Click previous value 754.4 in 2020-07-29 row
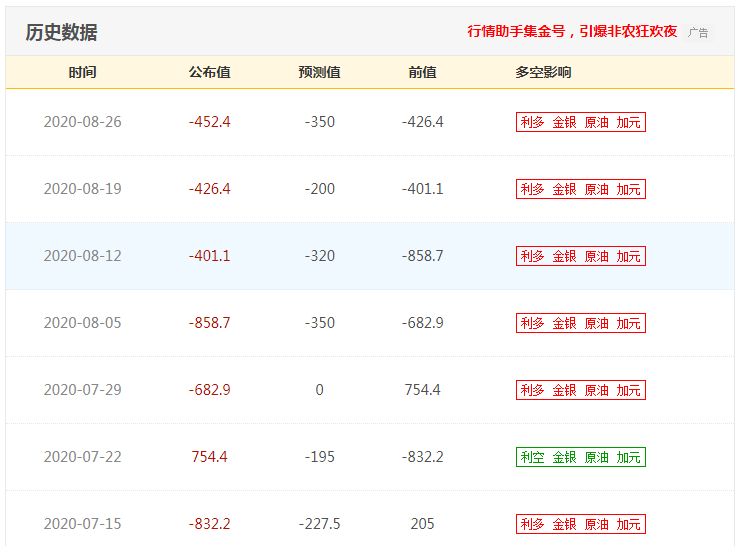The width and height of the screenshot is (737, 546). [x=422, y=390]
